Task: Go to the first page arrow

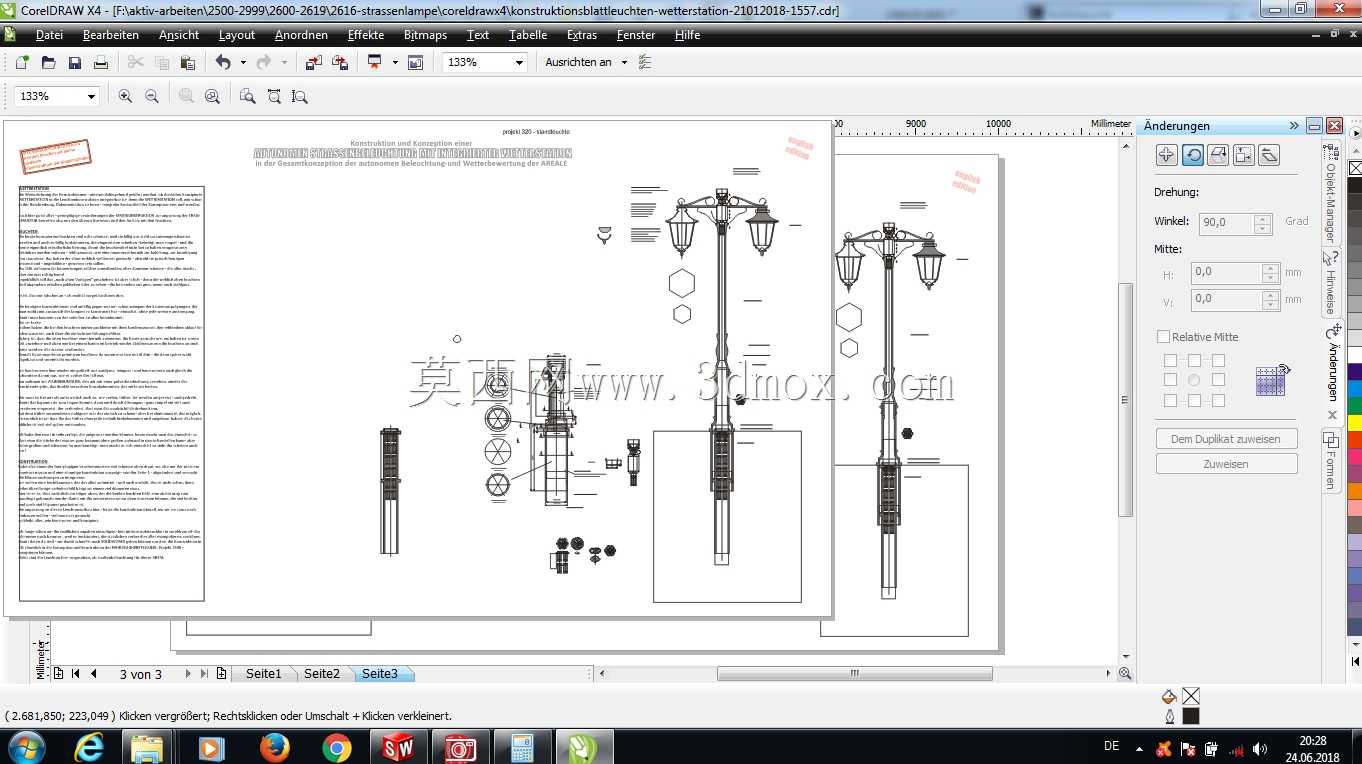Action: [x=76, y=674]
